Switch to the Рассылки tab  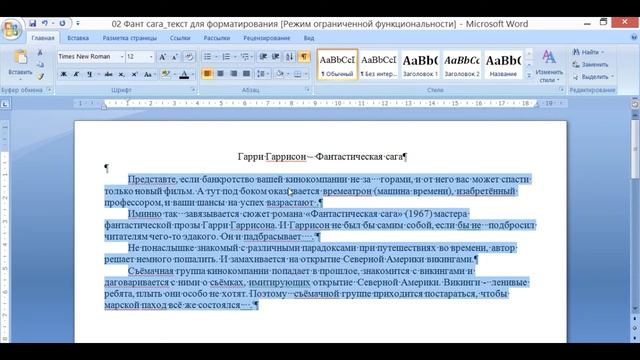217,38
